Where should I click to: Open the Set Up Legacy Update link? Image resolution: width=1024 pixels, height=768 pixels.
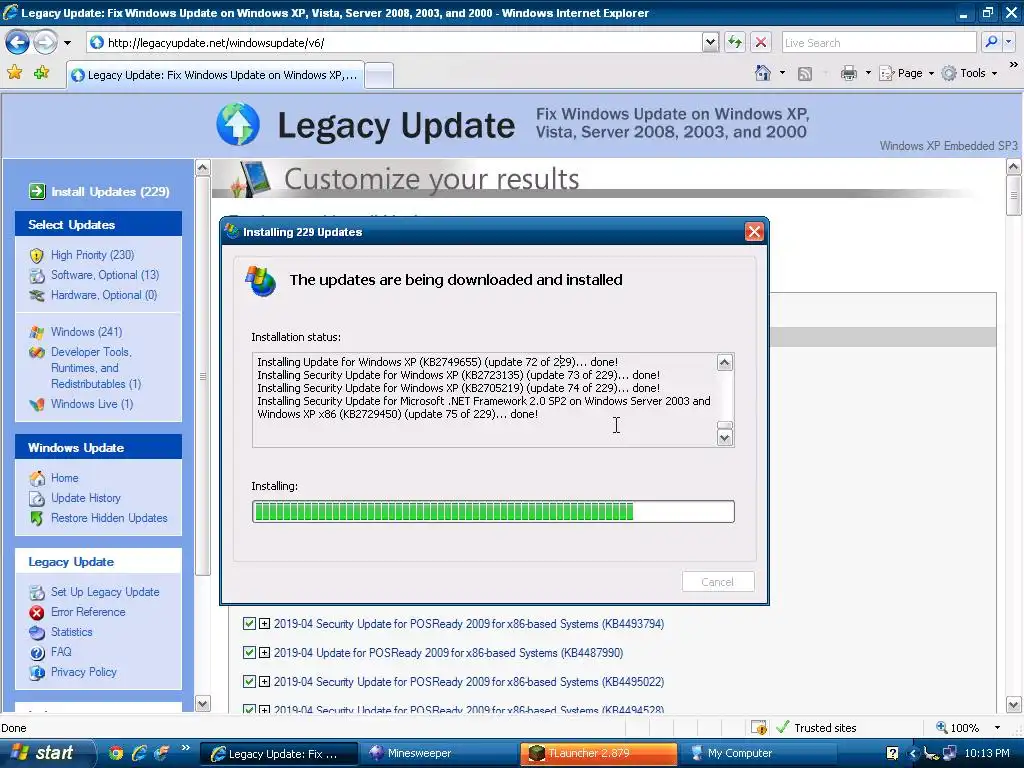pos(105,592)
